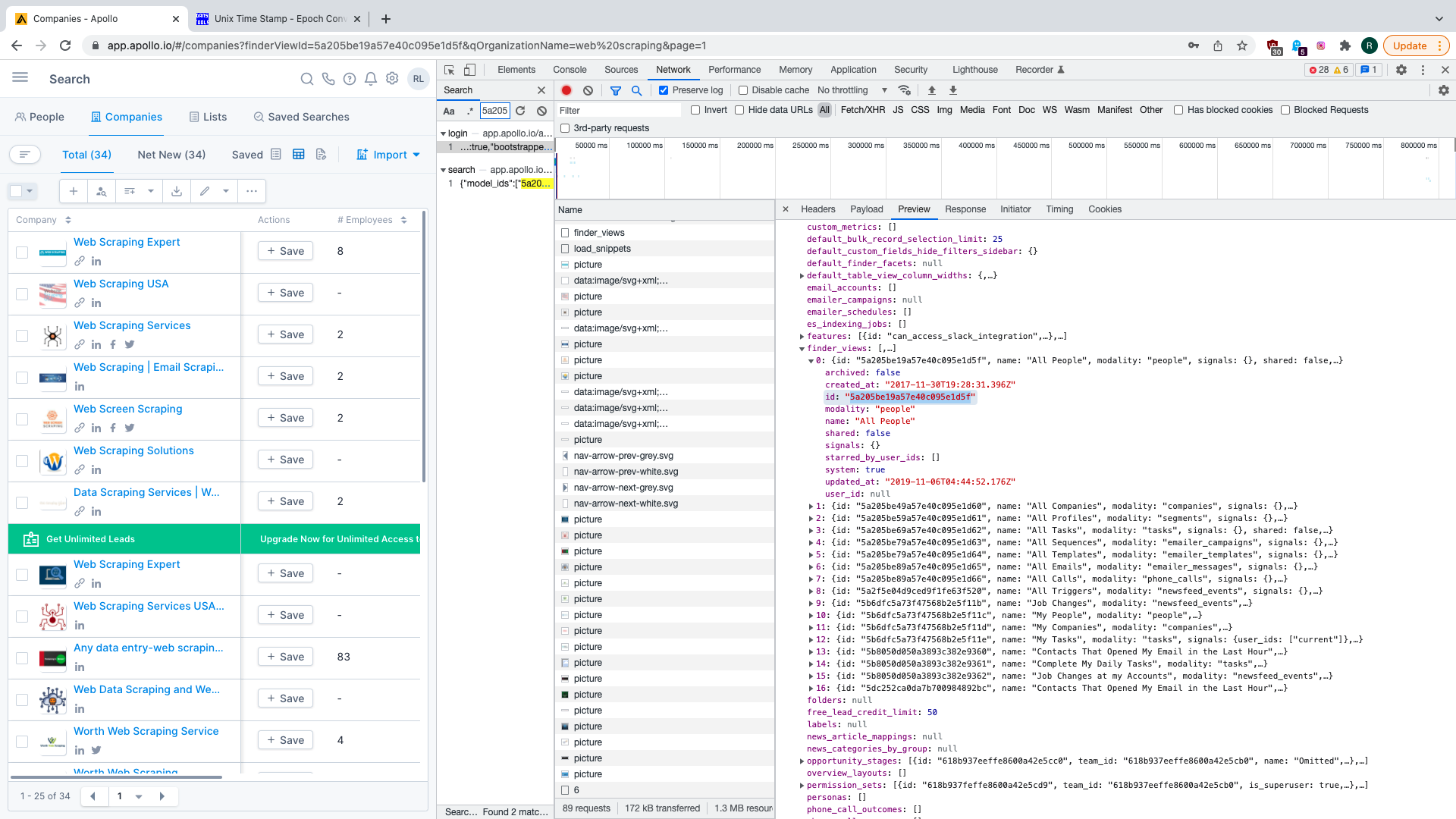The width and height of the screenshot is (1456, 819).
Task: Save Worth Web Scraping Service company
Action: [x=285, y=740]
